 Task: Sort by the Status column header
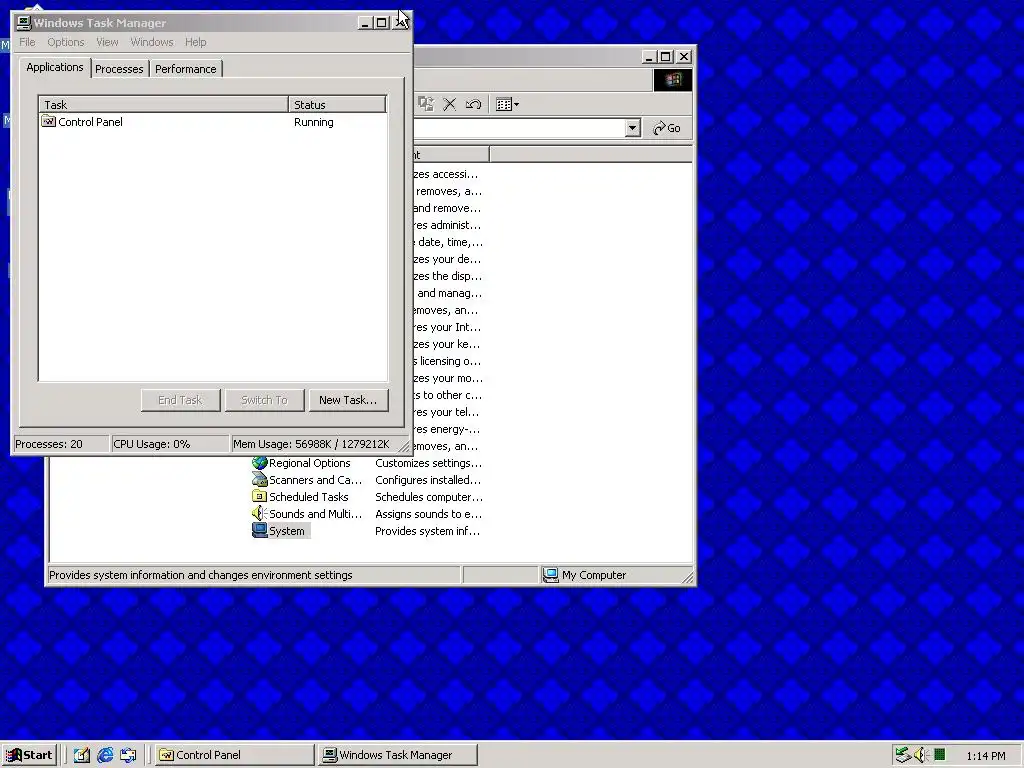pyautogui.click(x=337, y=104)
